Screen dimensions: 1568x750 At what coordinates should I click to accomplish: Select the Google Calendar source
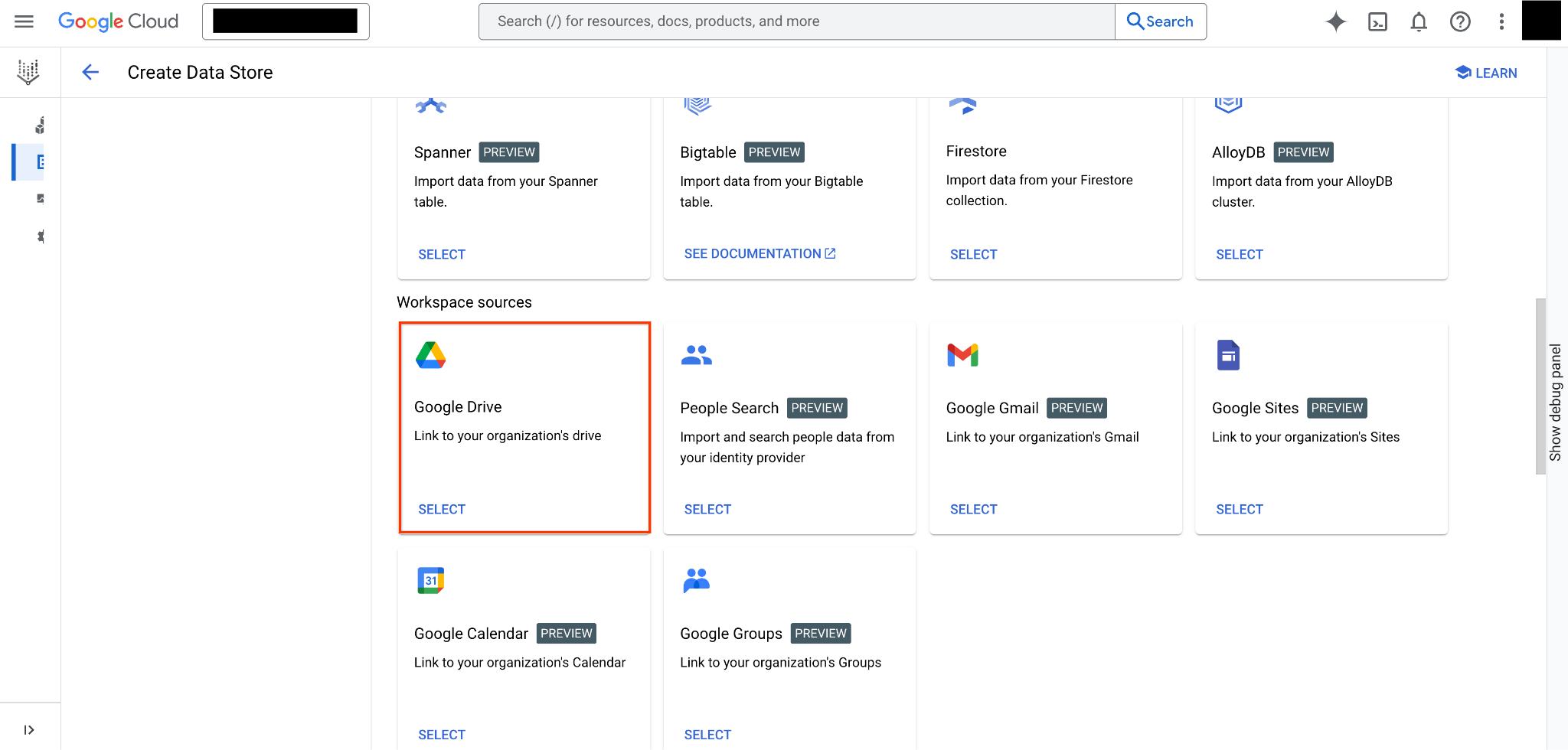(x=442, y=735)
